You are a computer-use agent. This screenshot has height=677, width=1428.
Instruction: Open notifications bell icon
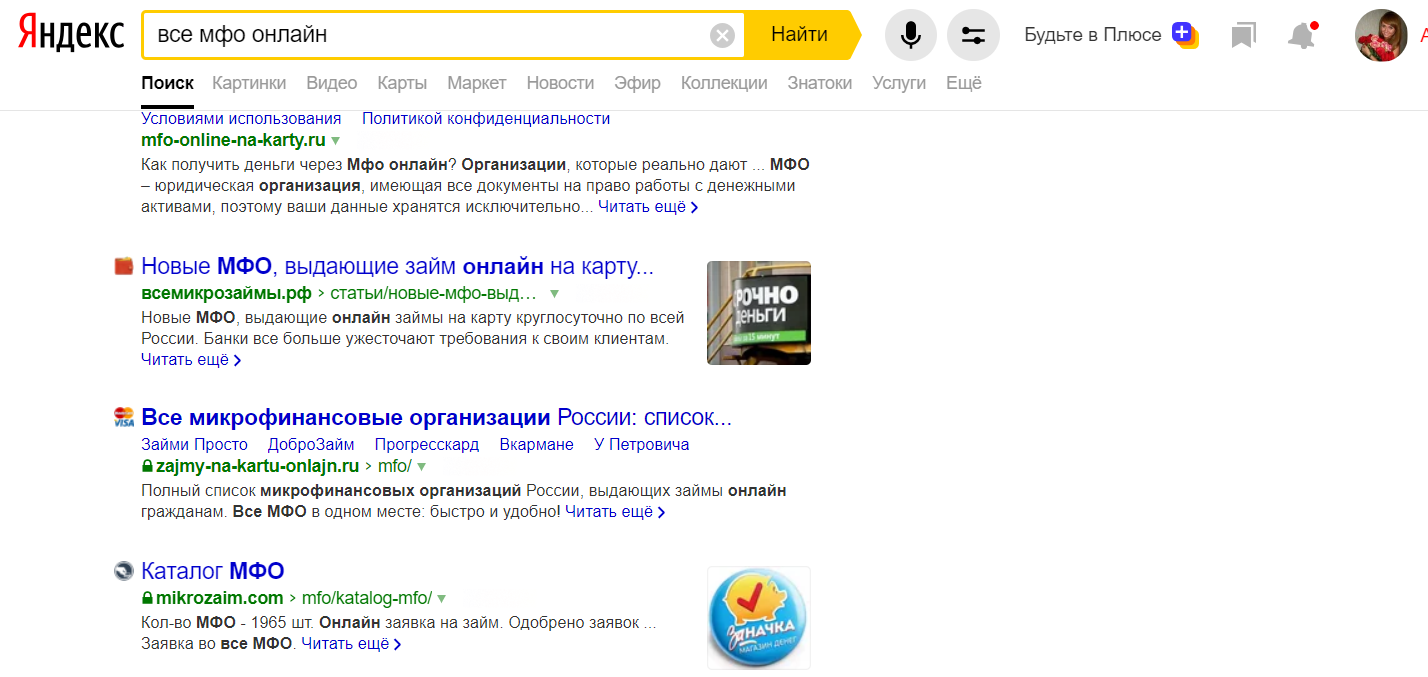pyautogui.click(x=1301, y=35)
